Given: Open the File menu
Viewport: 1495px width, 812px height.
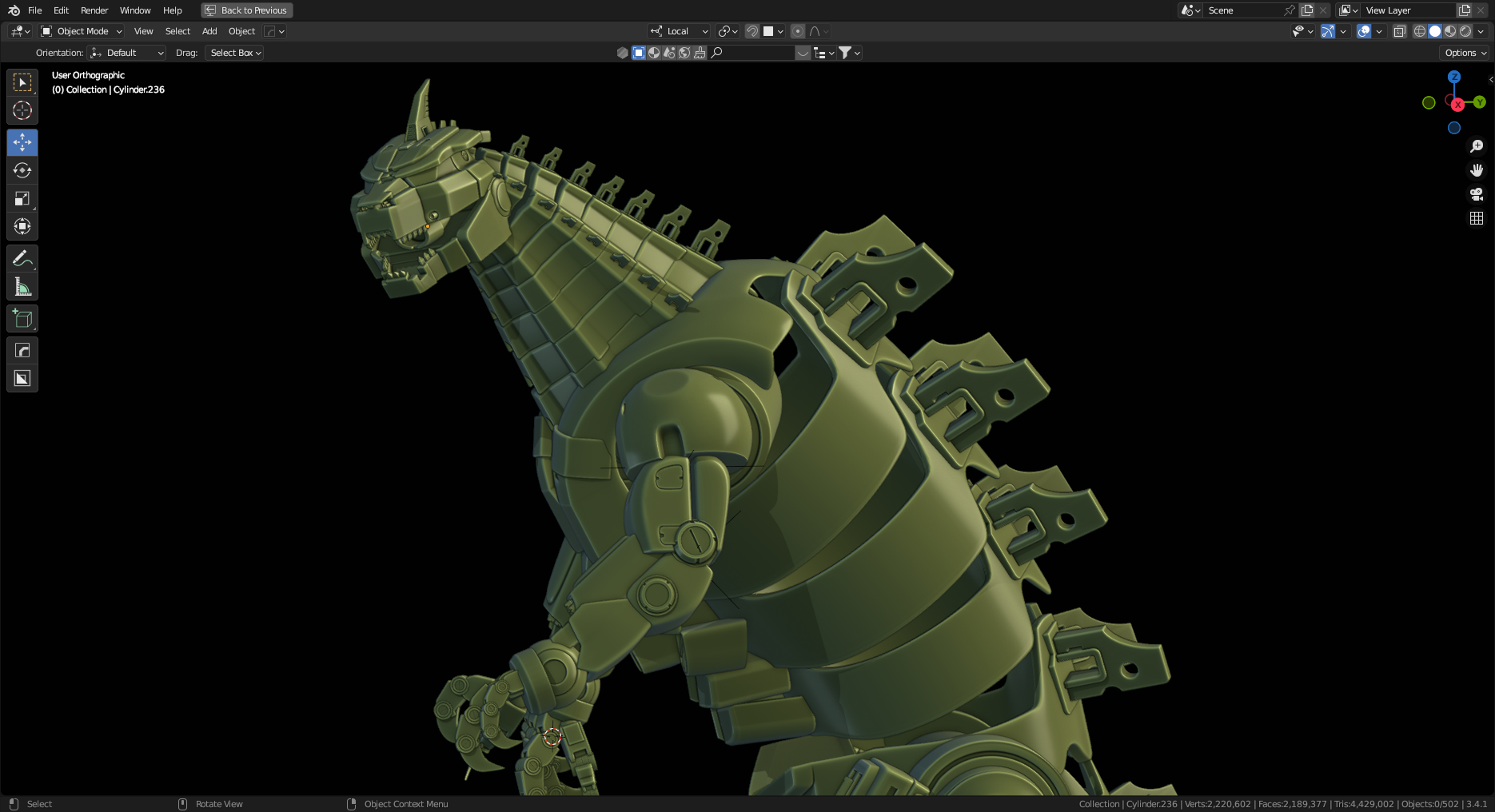Looking at the screenshot, I should click(35, 10).
